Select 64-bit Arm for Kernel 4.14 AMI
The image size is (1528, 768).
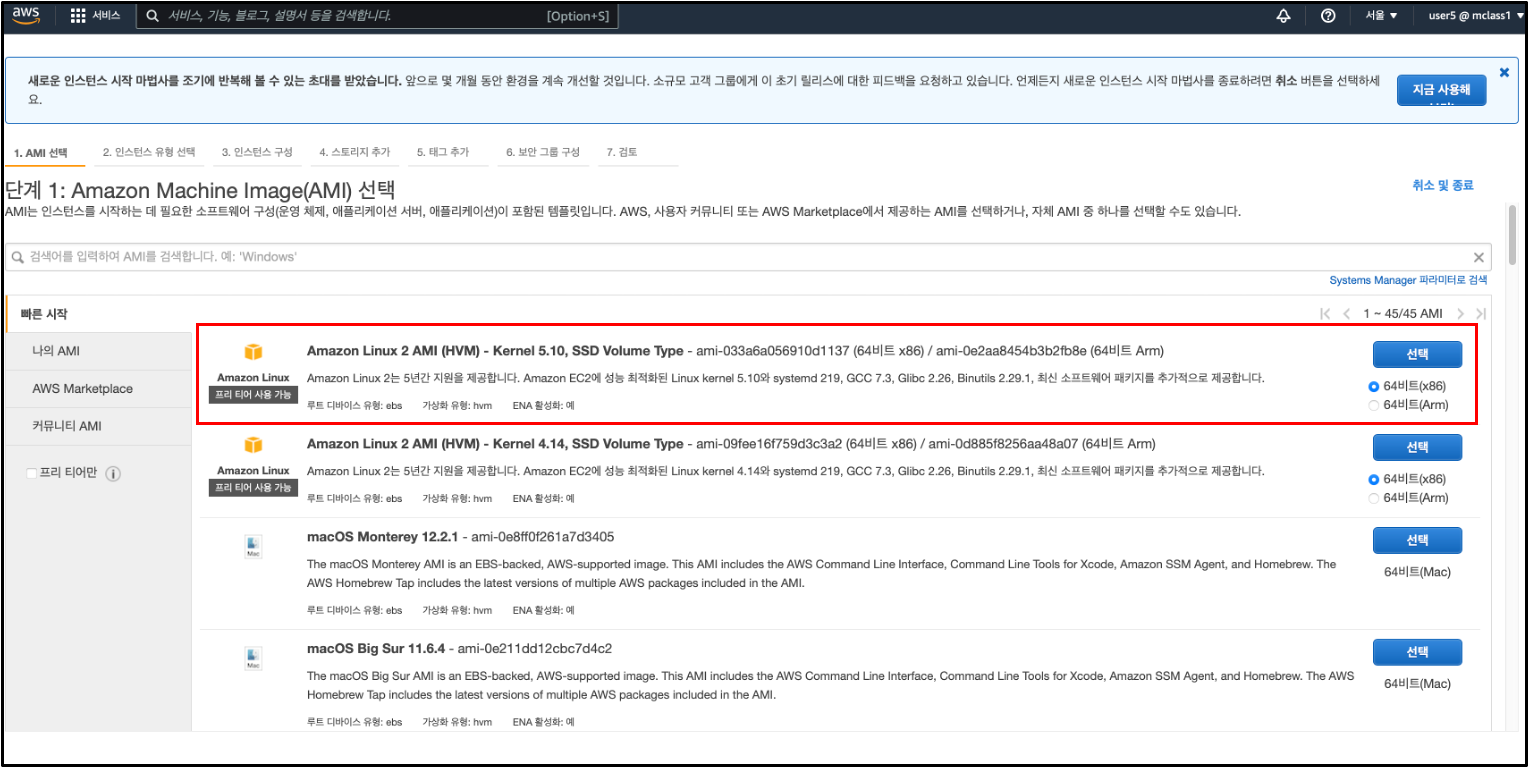pyautogui.click(x=1374, y=497)
